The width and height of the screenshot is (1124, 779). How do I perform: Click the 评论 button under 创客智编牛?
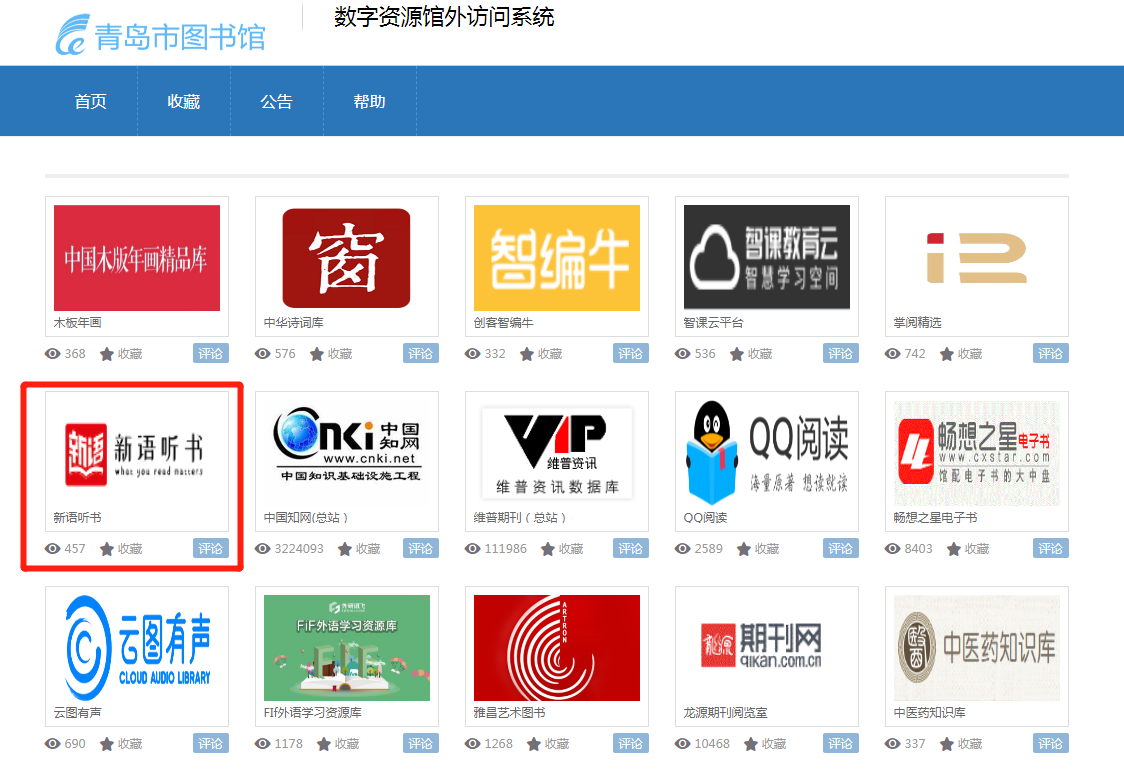pyautogui.click(x=631, y=353)
